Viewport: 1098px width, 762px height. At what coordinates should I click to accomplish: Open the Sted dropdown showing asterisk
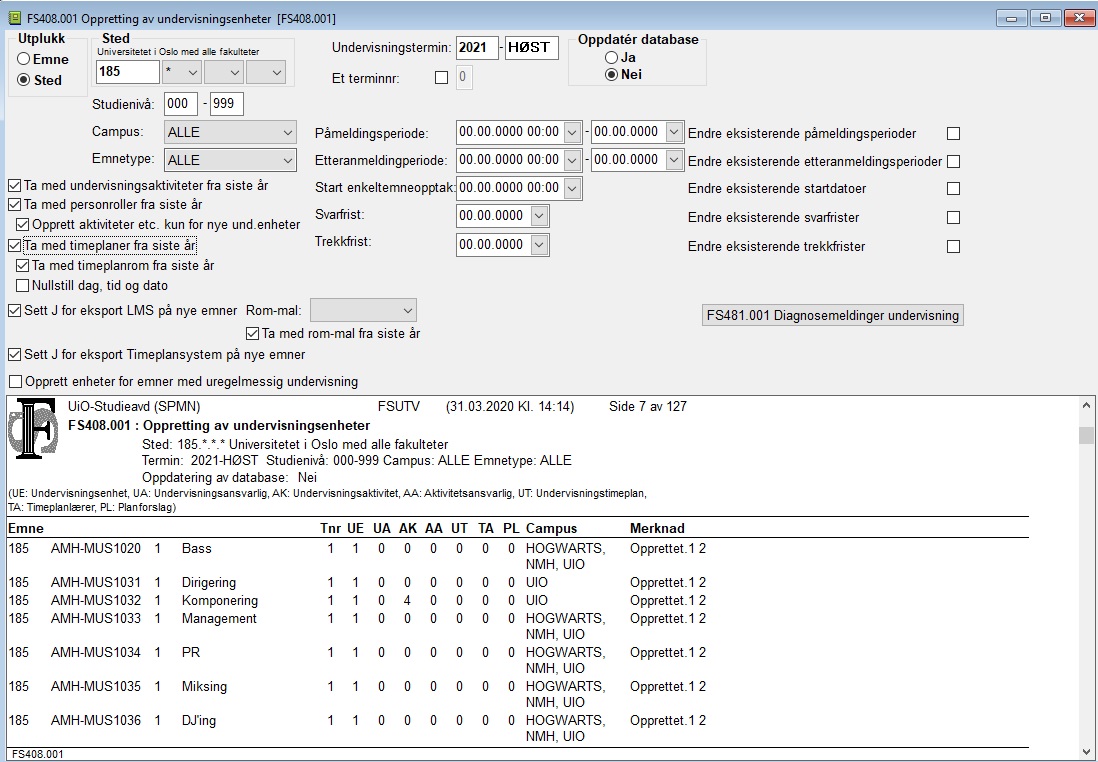point(182,71)
